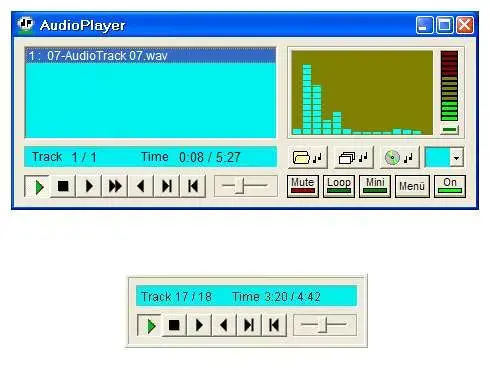
Task: Click the green play button in AudioPlayer window
Action: pos(37,186)
